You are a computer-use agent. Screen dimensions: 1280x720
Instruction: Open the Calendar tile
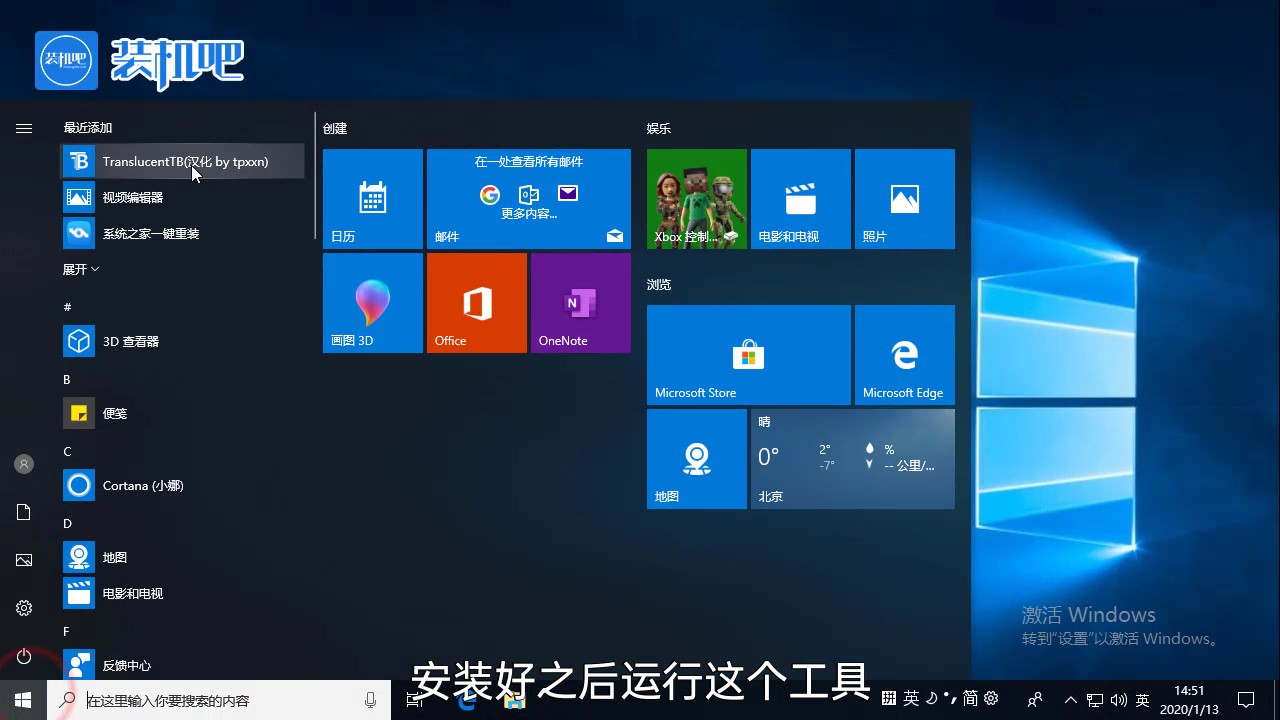point(372,199)
